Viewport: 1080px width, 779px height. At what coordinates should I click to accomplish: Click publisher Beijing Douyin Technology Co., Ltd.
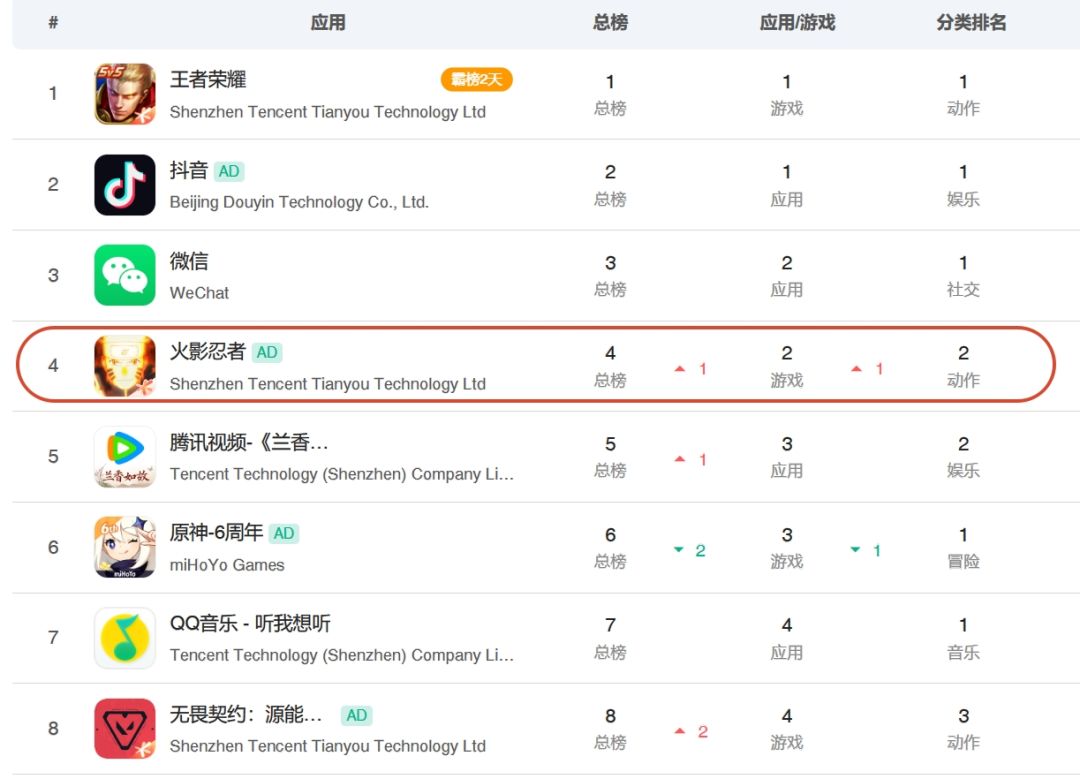[299, 202]
